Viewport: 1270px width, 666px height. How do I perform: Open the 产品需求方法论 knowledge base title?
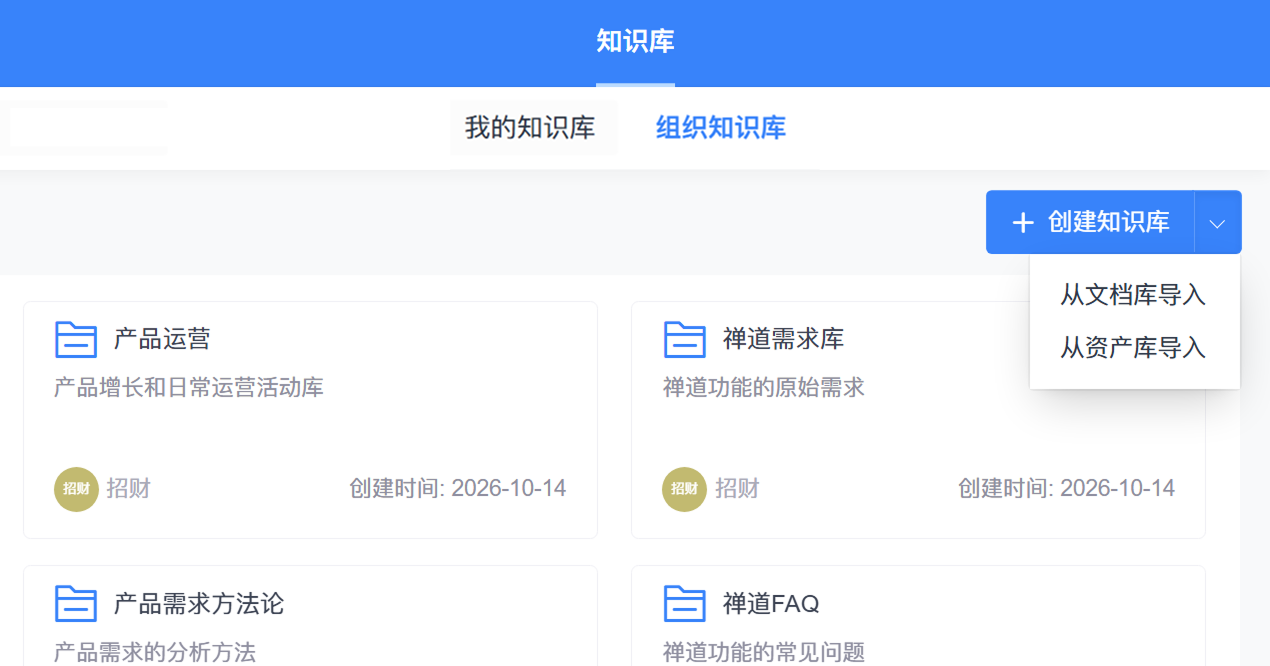click(x=199, y=604)
